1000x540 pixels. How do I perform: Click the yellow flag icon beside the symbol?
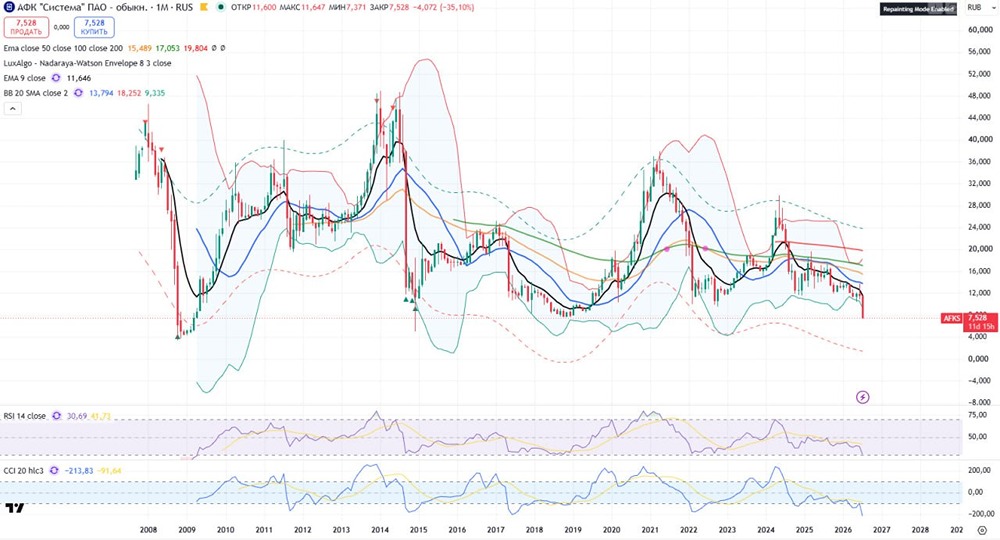[204, 8]
